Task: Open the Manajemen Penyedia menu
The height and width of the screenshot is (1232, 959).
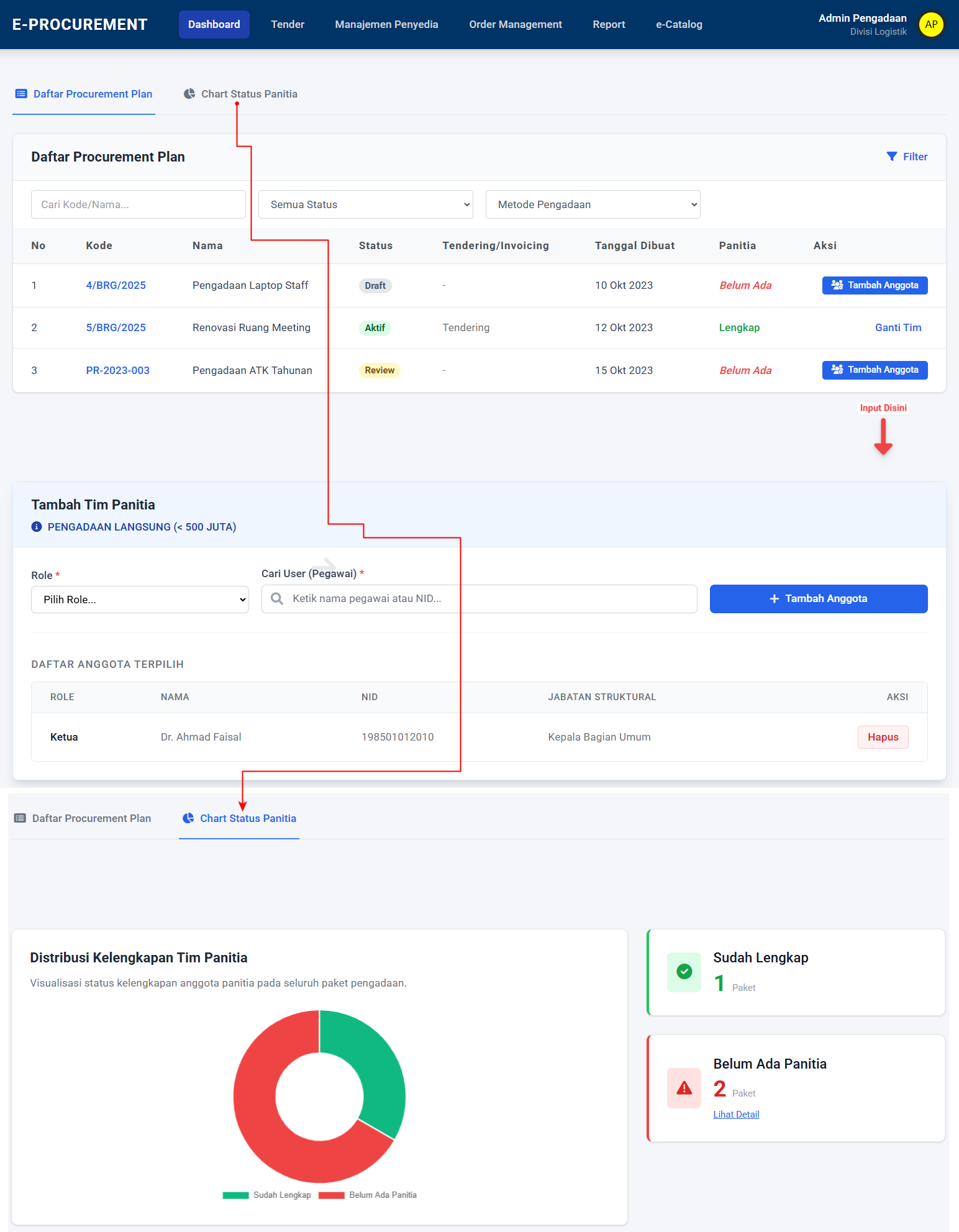Action: (x=386, y=24)
